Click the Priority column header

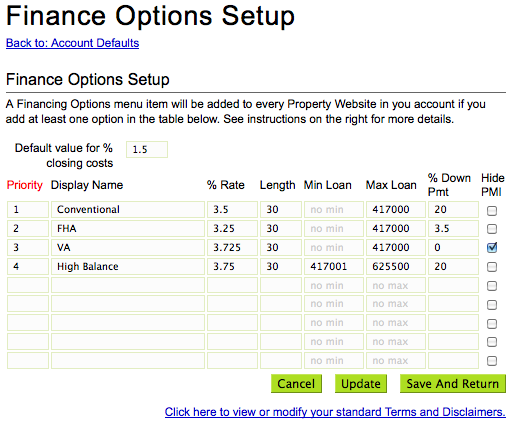pos(25,185)
